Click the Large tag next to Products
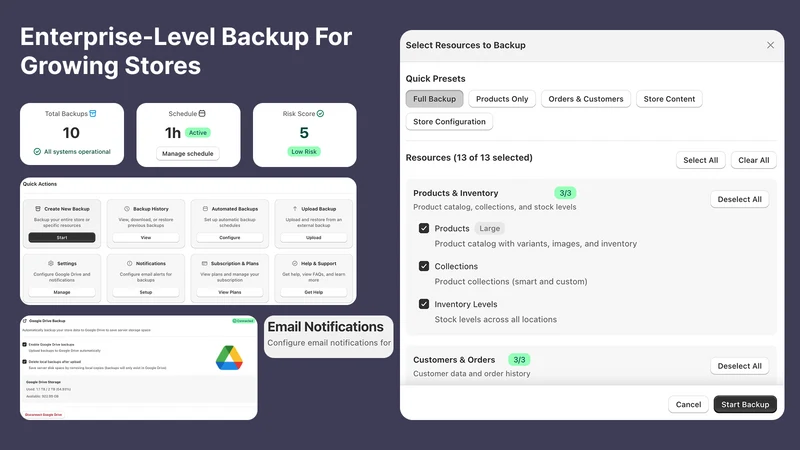This screenshot has height=450, width=800. [x=490, y=229]
